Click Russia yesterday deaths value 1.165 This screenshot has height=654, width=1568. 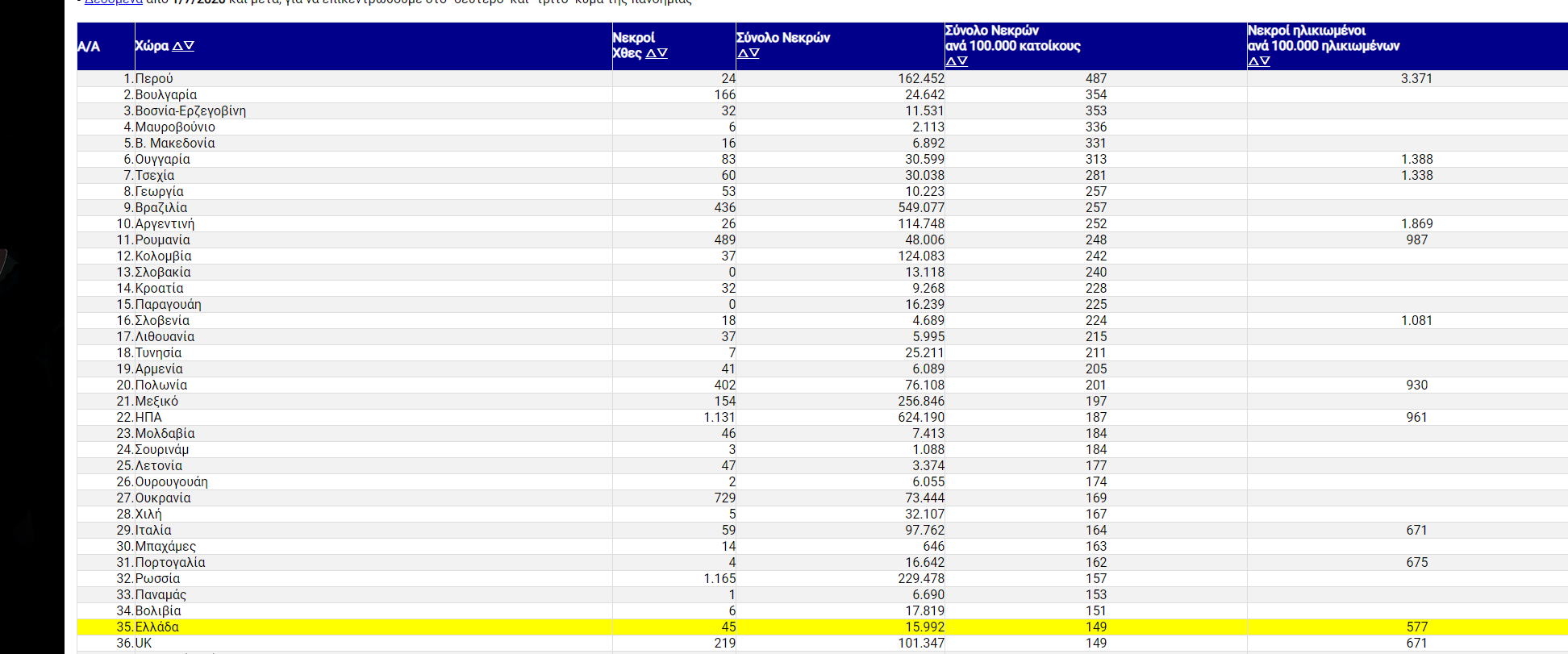click(x=719, y=578)
